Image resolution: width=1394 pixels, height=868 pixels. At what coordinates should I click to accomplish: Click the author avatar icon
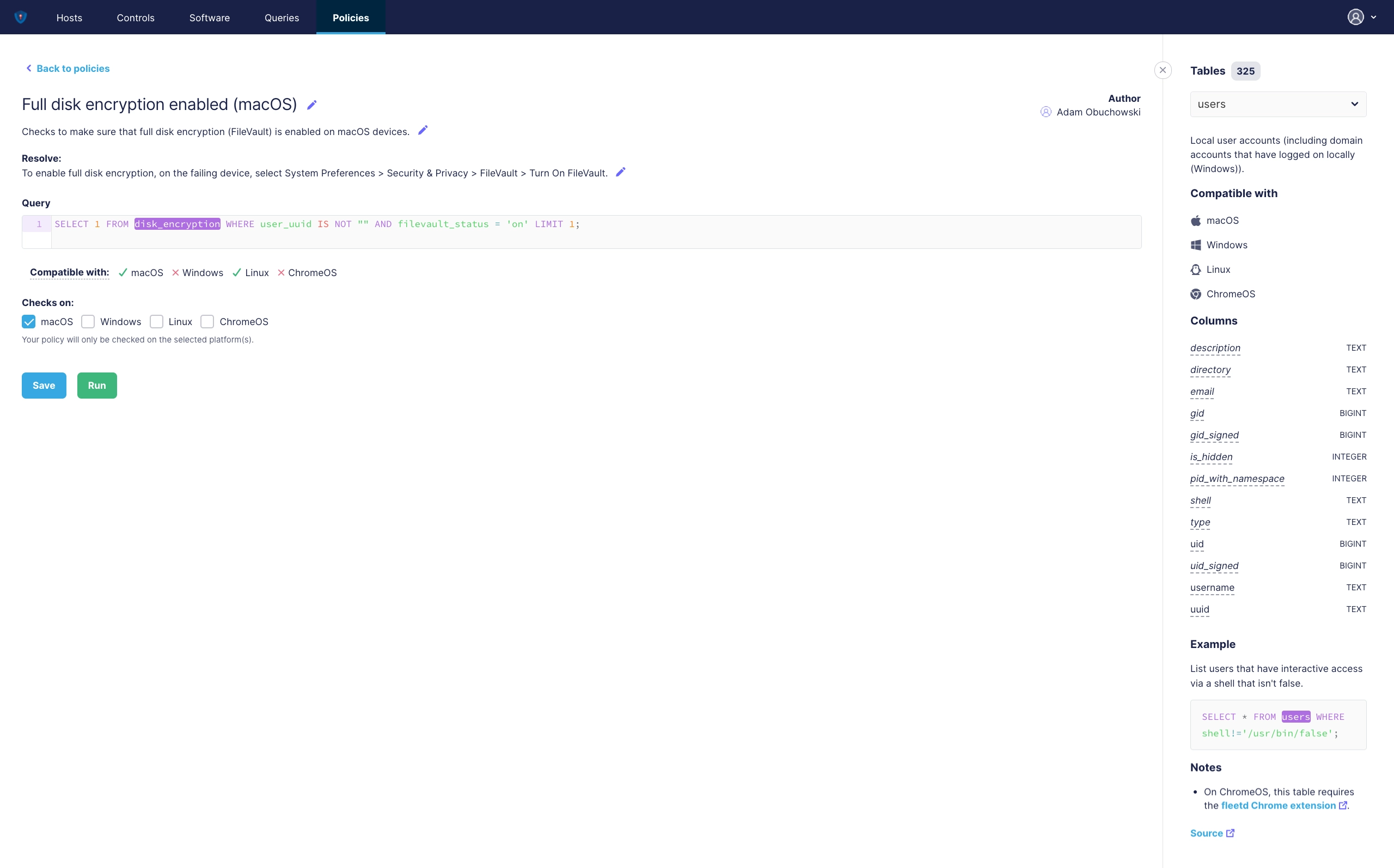click(x=1045, y=112)
